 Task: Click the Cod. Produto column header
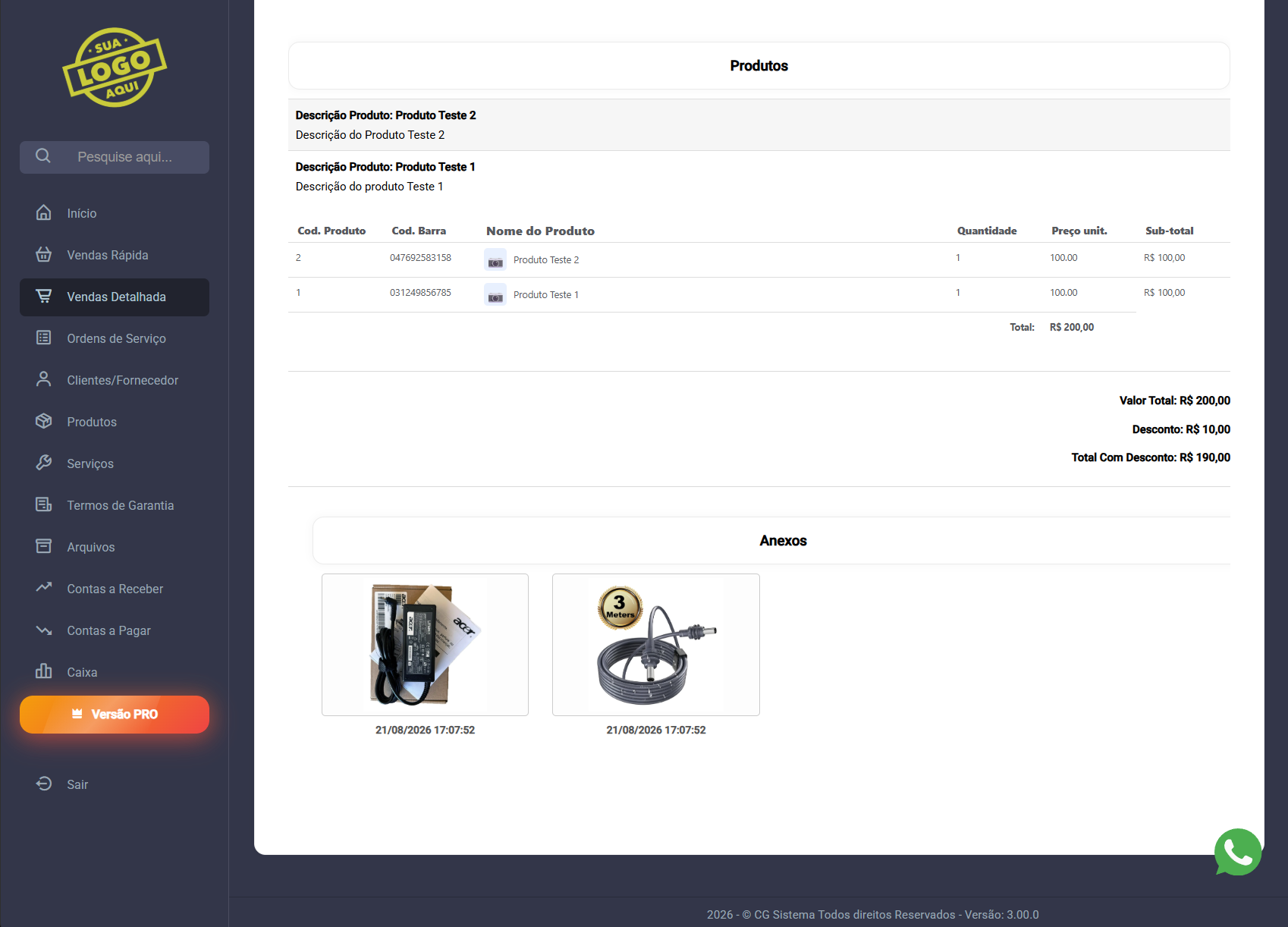331,231
